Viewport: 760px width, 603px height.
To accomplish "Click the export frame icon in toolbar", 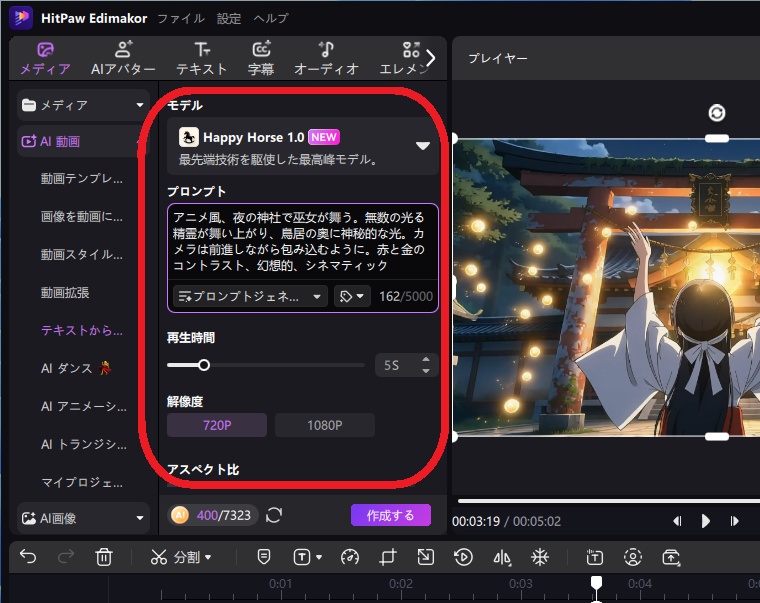I will (x=671, y=557).
